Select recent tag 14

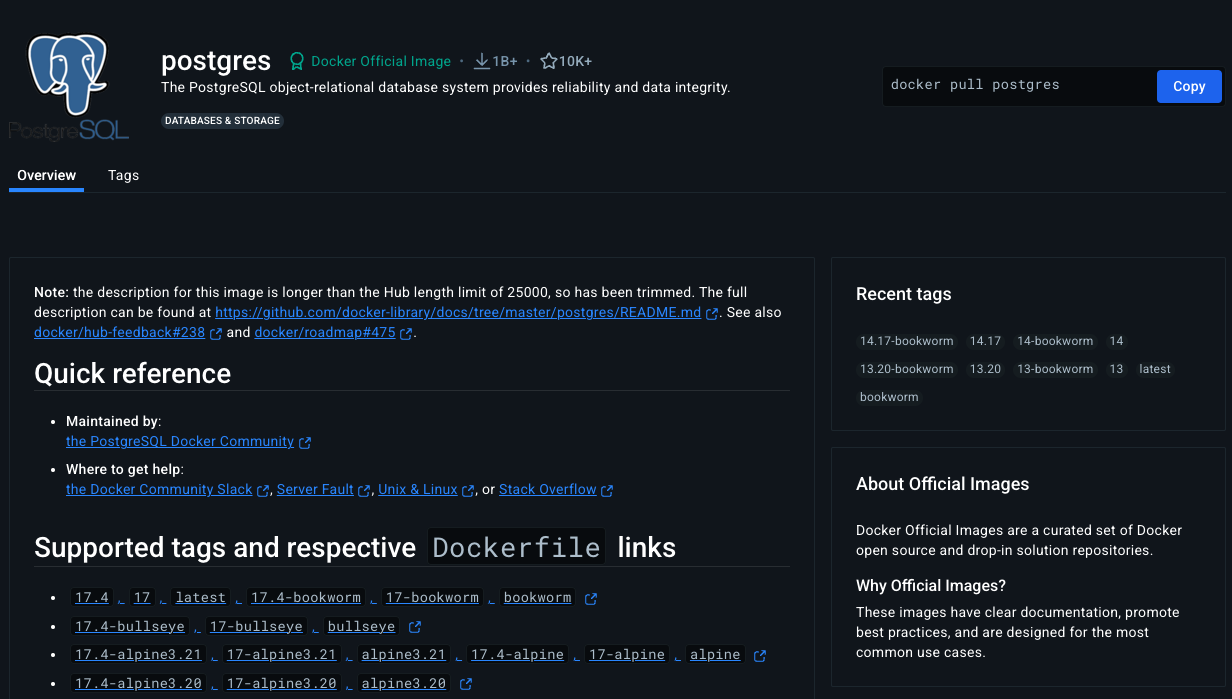pyautogui.click(x=1116, y=341)
